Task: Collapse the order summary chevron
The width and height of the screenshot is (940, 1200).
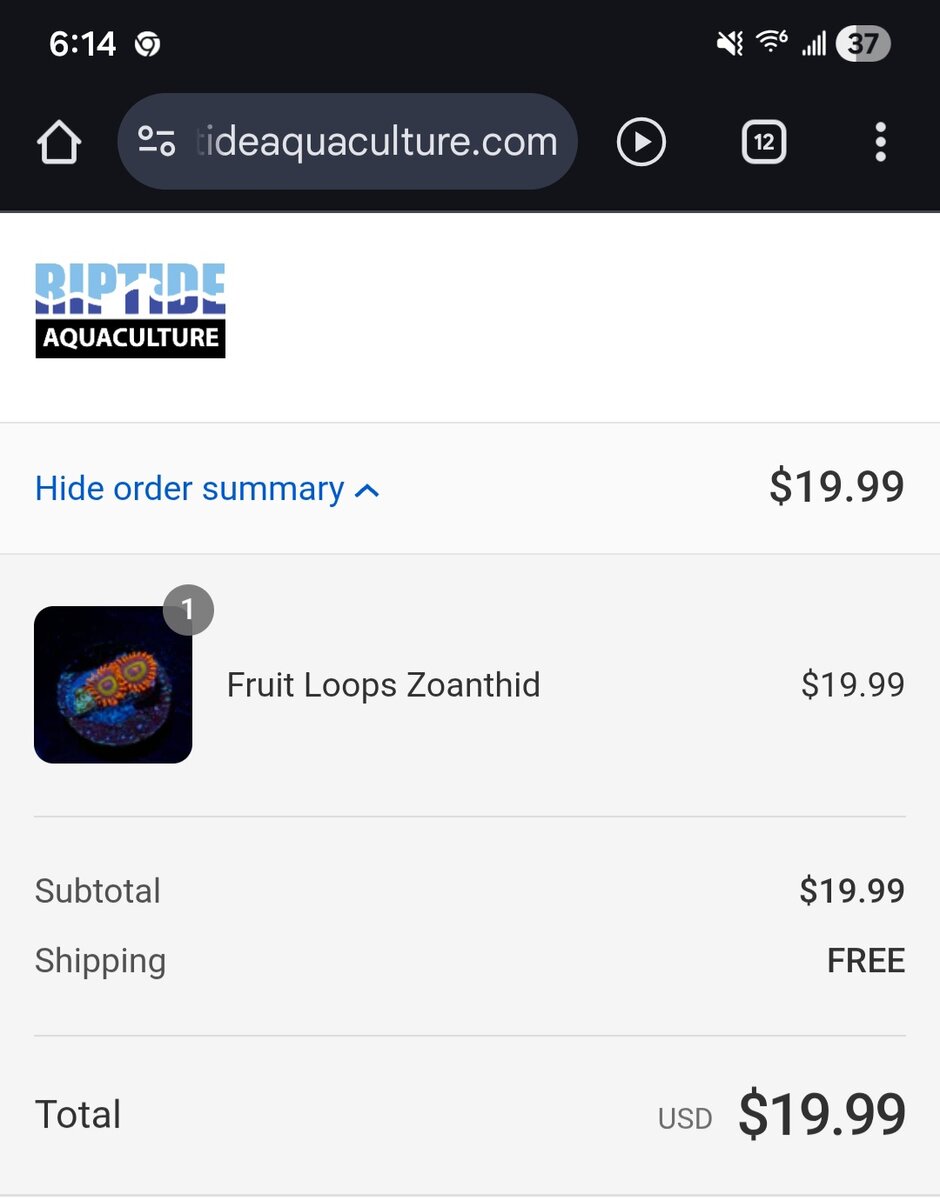Action: [x=368, y=491]
